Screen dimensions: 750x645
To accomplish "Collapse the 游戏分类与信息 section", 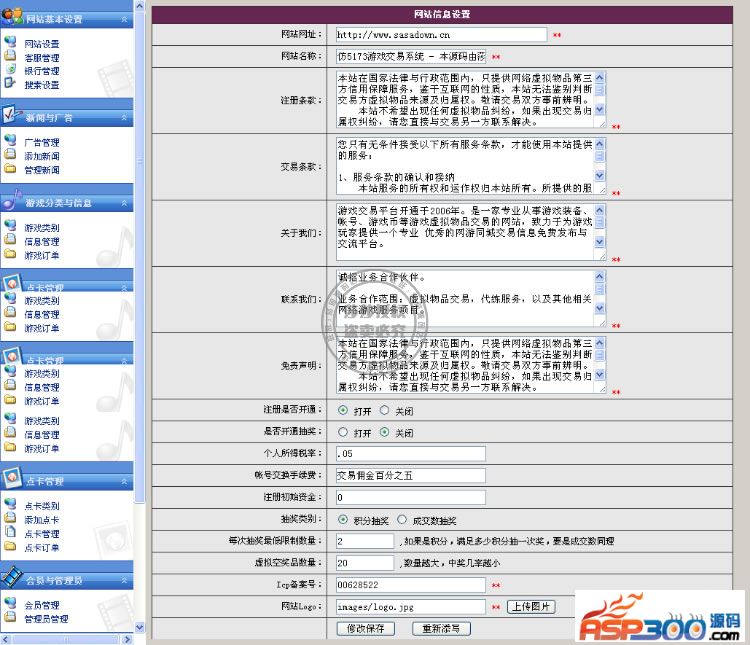I will coord(124,203).
